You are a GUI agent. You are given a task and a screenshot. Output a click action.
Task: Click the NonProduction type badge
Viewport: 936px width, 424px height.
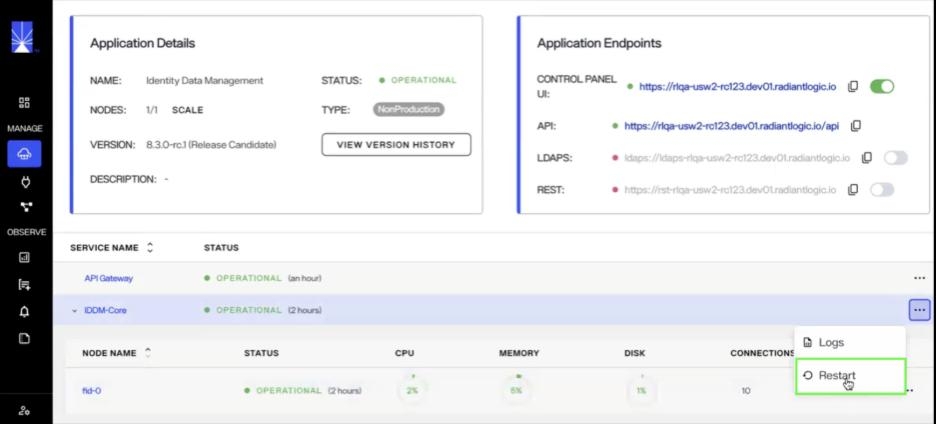[409, 110]
